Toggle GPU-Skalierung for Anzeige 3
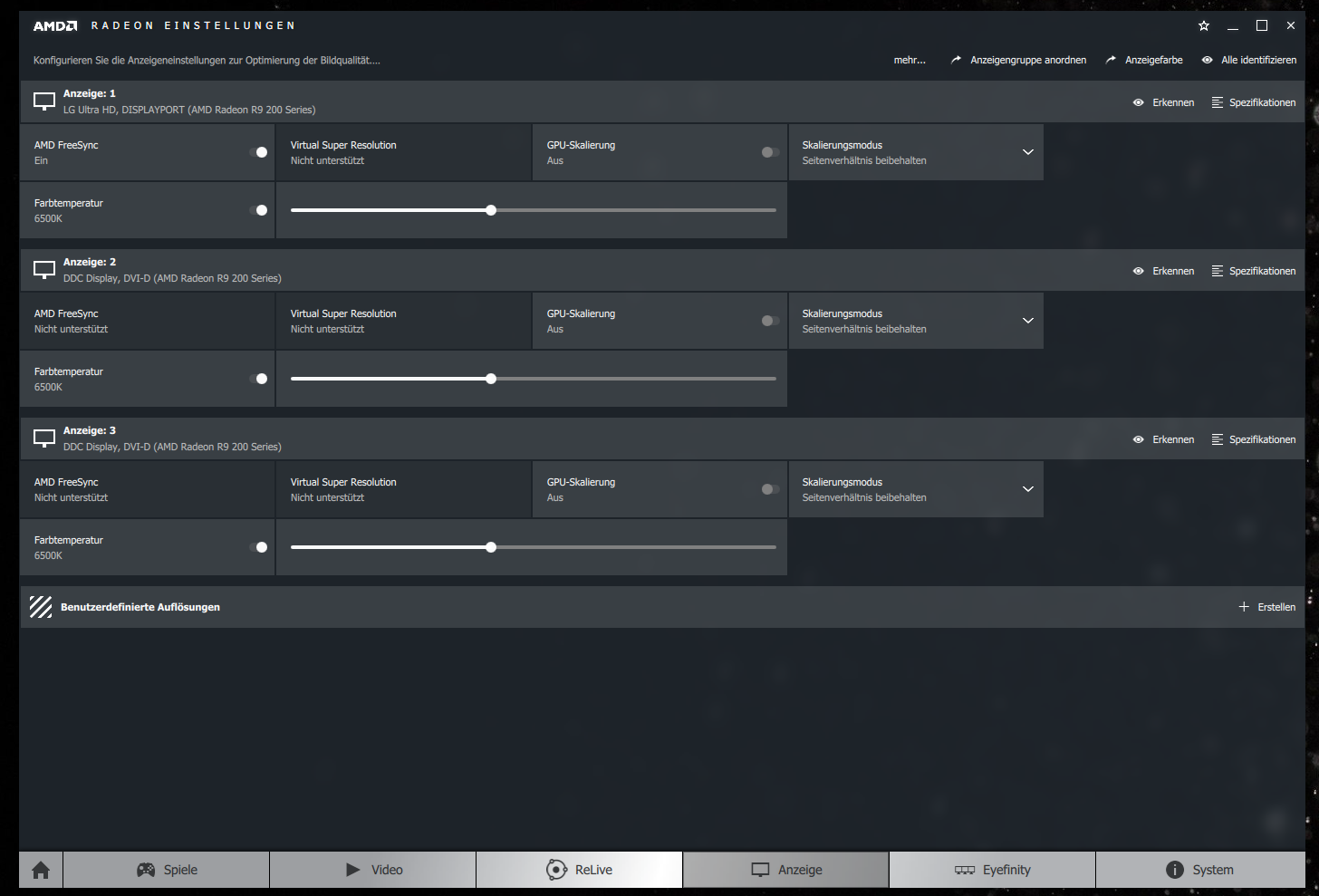Viewport: 1319px width, 896px height. tap(770, 489)
